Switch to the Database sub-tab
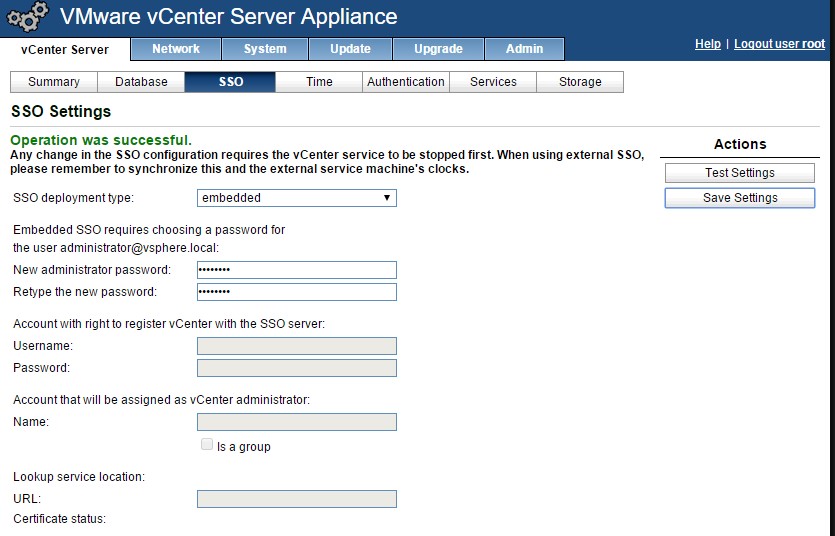The height and width of the screenshot is (536, 835). [x=141, y=82]
